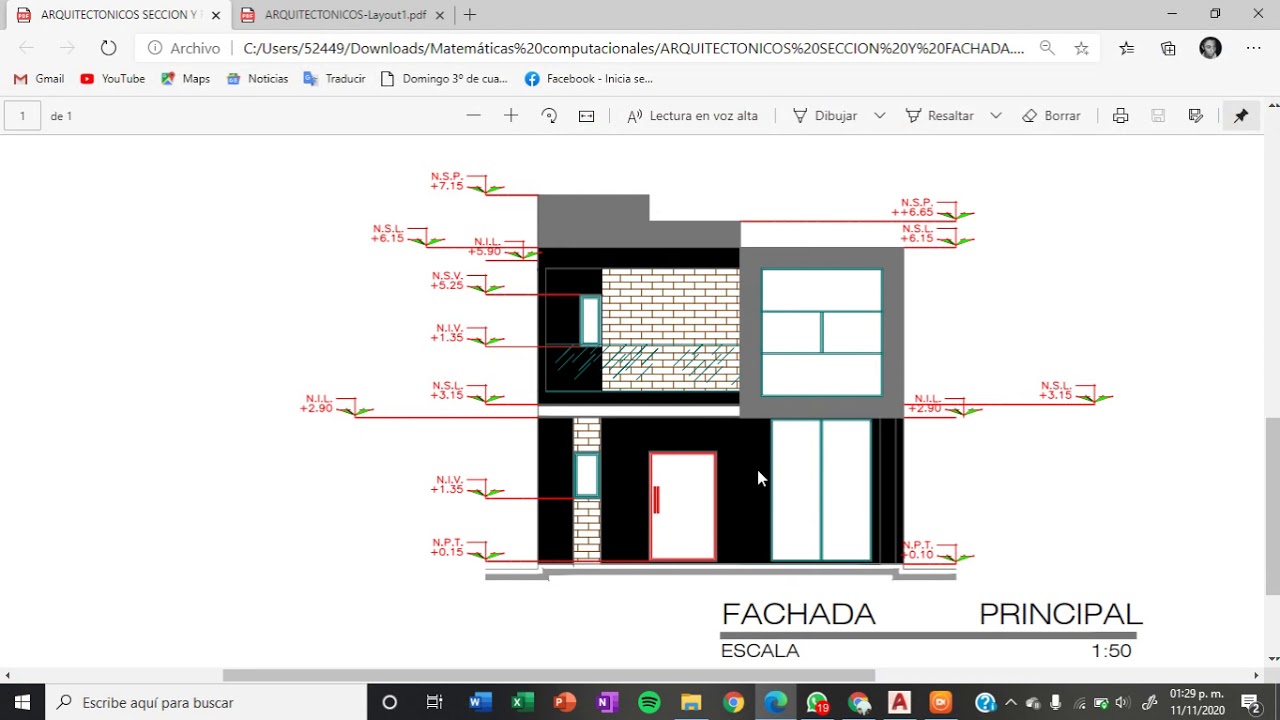Open the Windows Start menu

23,703
